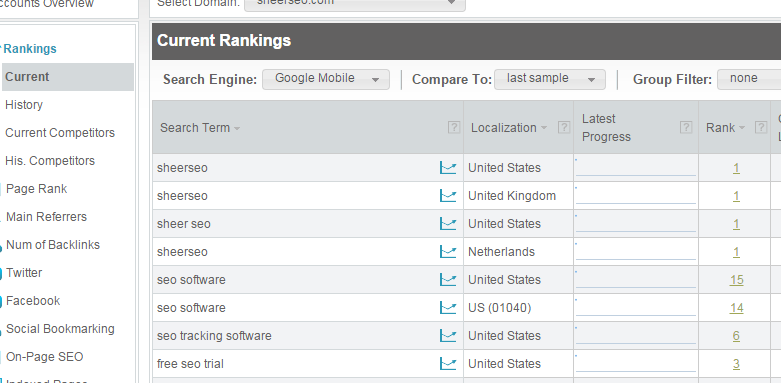Open Twitter in sidebar

click(24, 272)
